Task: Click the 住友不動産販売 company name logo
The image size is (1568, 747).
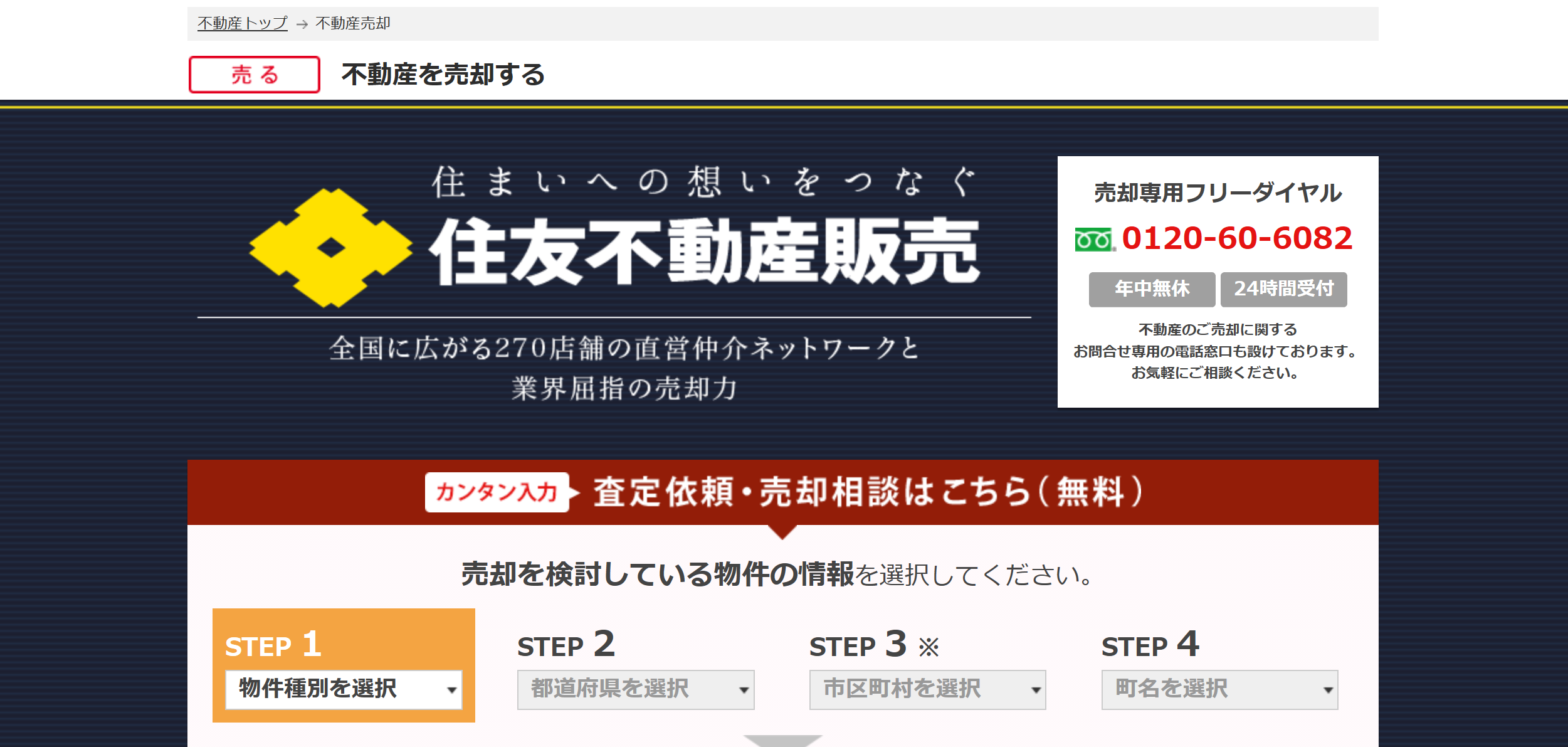Action: [703, 251]
